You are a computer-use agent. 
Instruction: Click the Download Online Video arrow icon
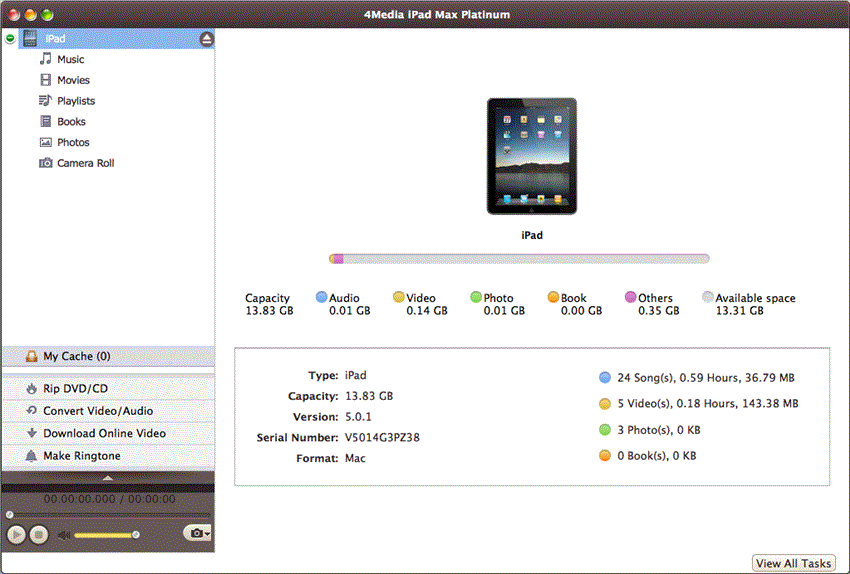pyautogui.click(x=31, y=433)
